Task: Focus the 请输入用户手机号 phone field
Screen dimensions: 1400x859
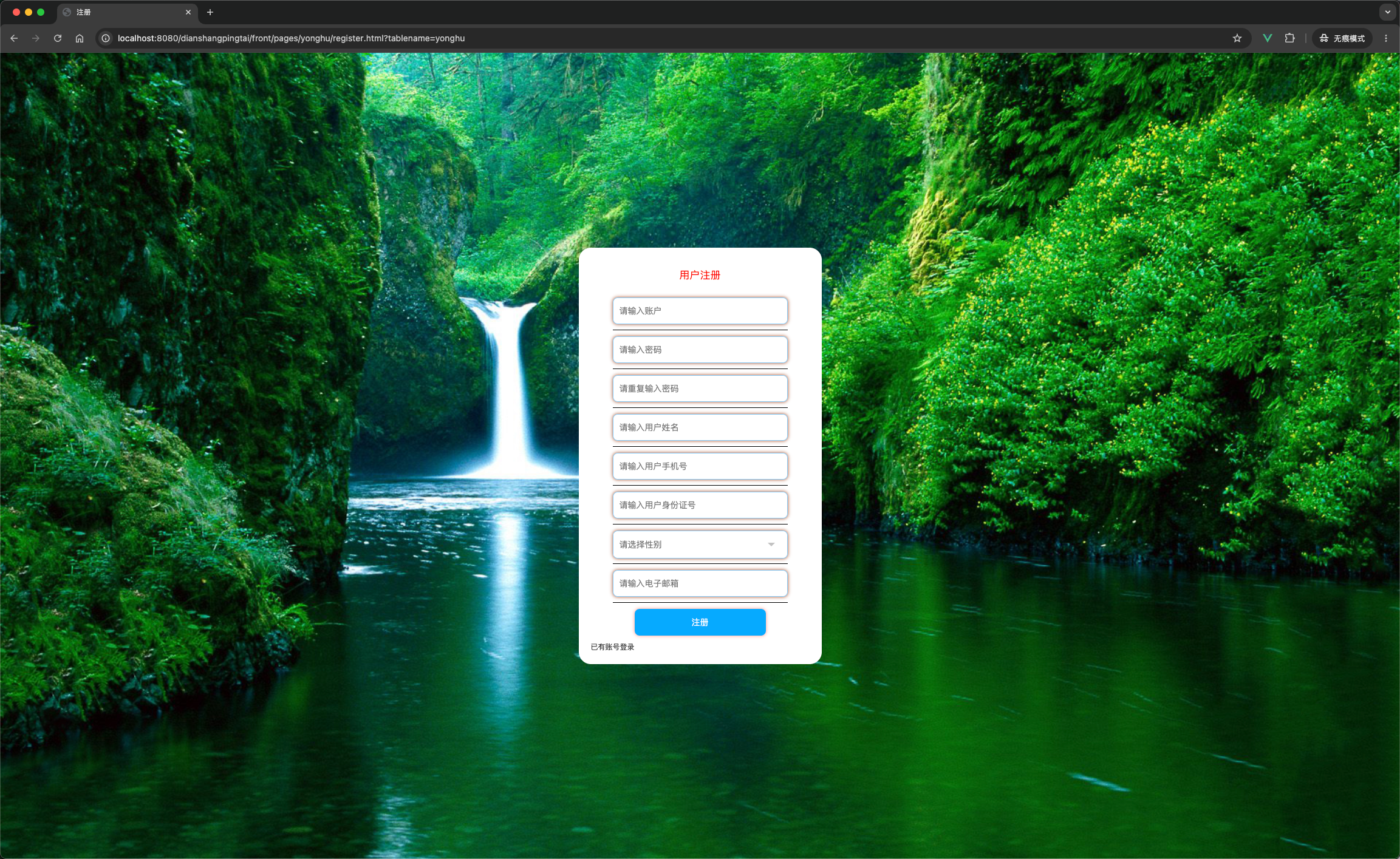Action: coord(700,466)
